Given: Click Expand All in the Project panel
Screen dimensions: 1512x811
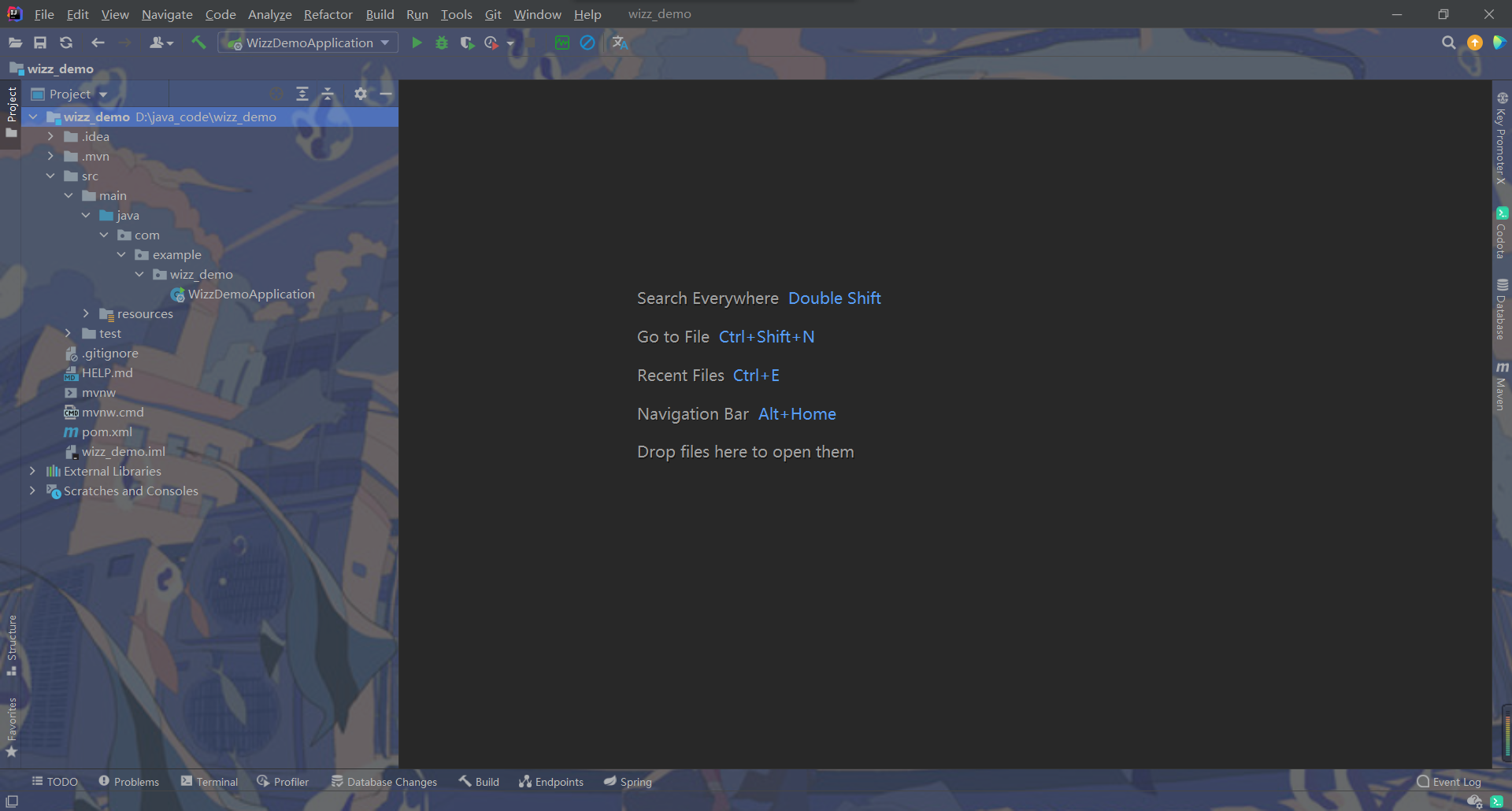Looking at the screenshot, I should (x=302, y=94).
